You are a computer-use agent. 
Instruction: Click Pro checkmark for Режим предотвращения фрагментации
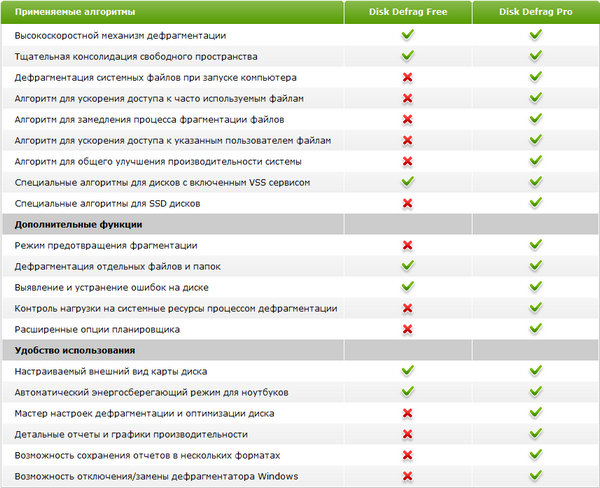(x=535, y=245)
